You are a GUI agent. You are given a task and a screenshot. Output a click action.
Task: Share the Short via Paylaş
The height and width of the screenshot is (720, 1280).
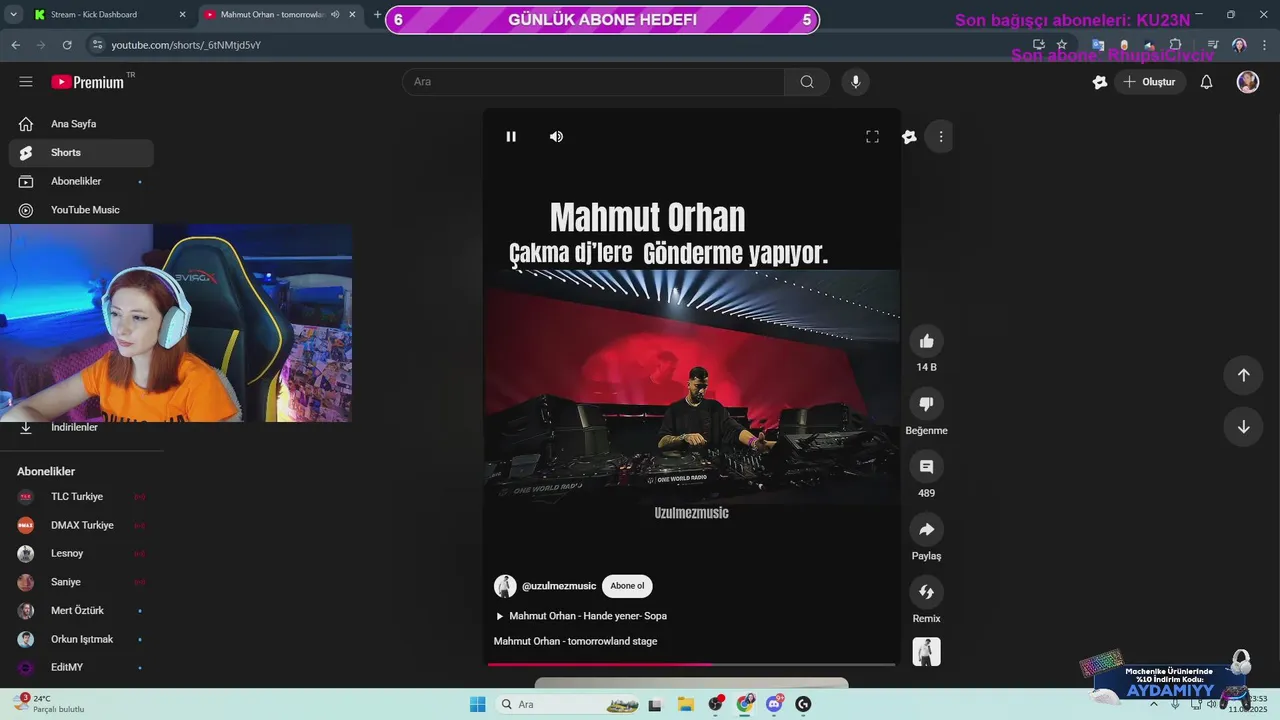click(x=926, y=530)
